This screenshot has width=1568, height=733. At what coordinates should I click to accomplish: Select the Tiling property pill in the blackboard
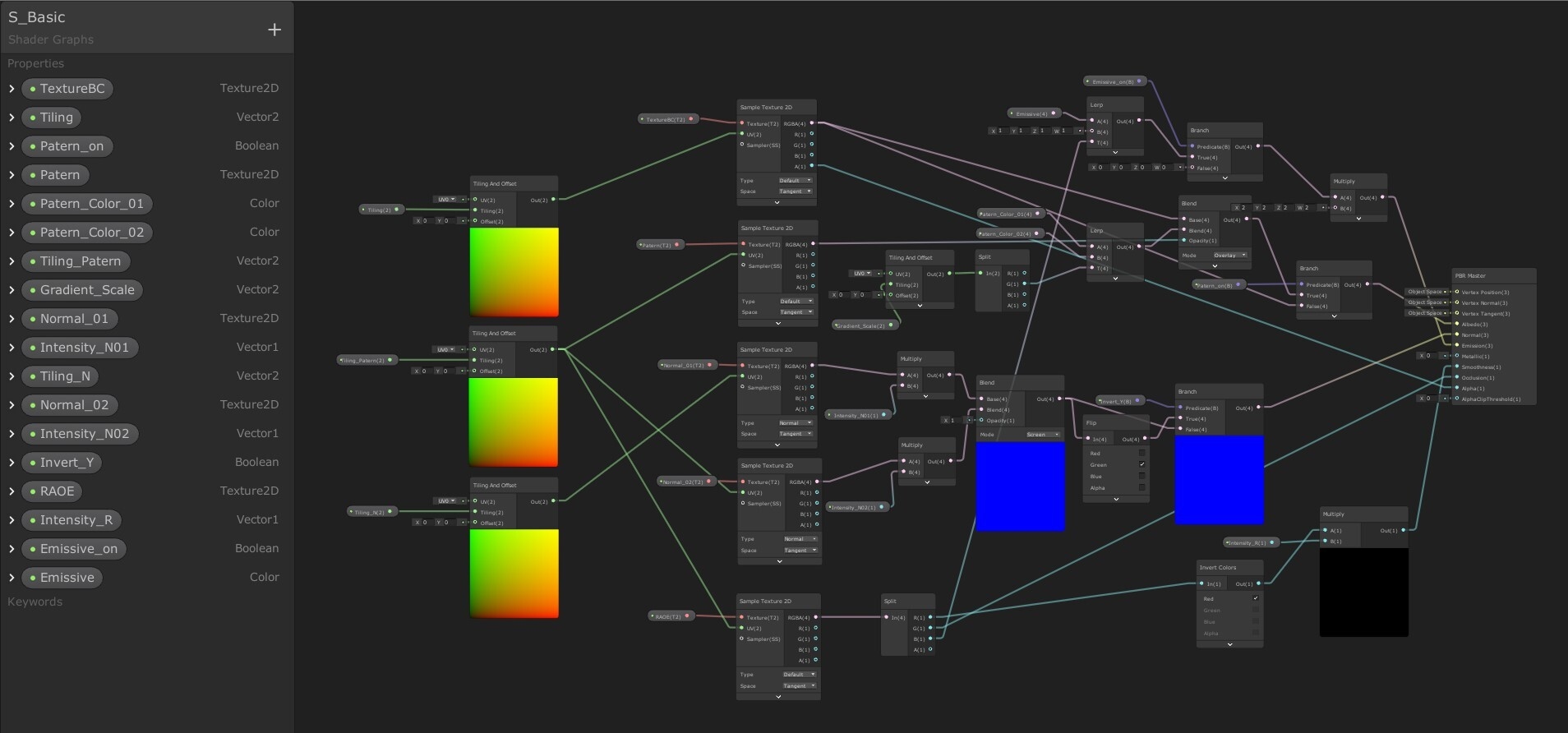click(51, 118)
